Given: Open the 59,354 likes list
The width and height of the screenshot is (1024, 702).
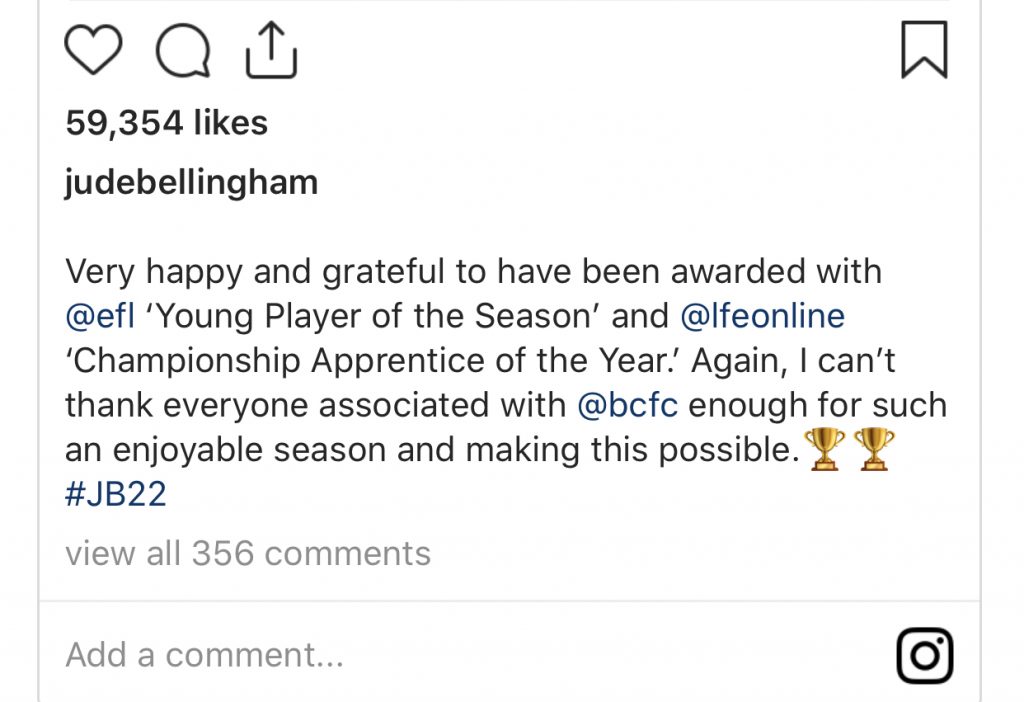Looking at the screenshot, I should [x=166, y=123].
